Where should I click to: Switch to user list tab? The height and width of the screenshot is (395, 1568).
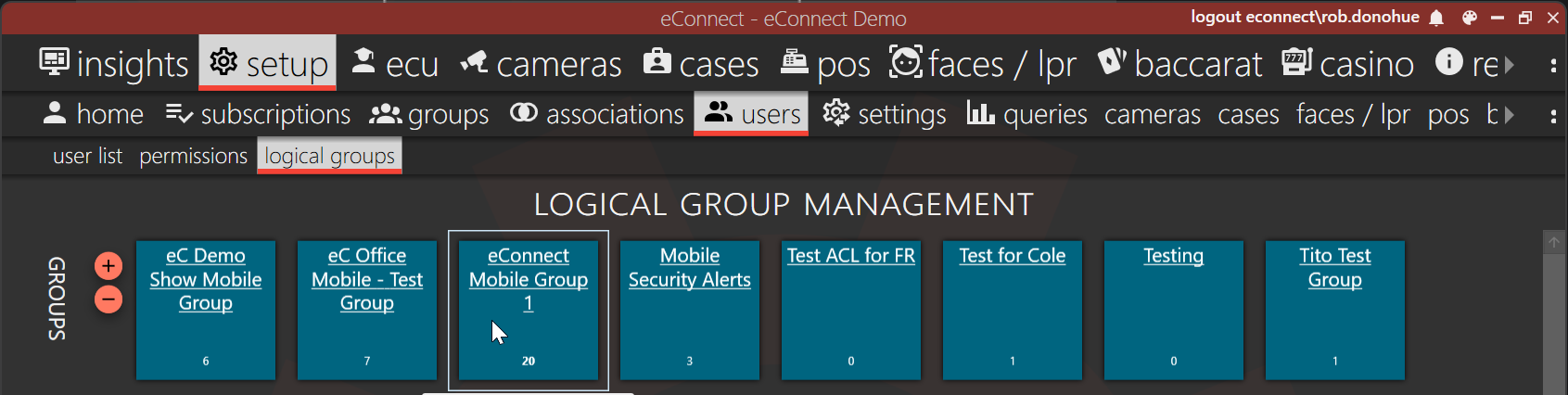[x=87, y=156]
